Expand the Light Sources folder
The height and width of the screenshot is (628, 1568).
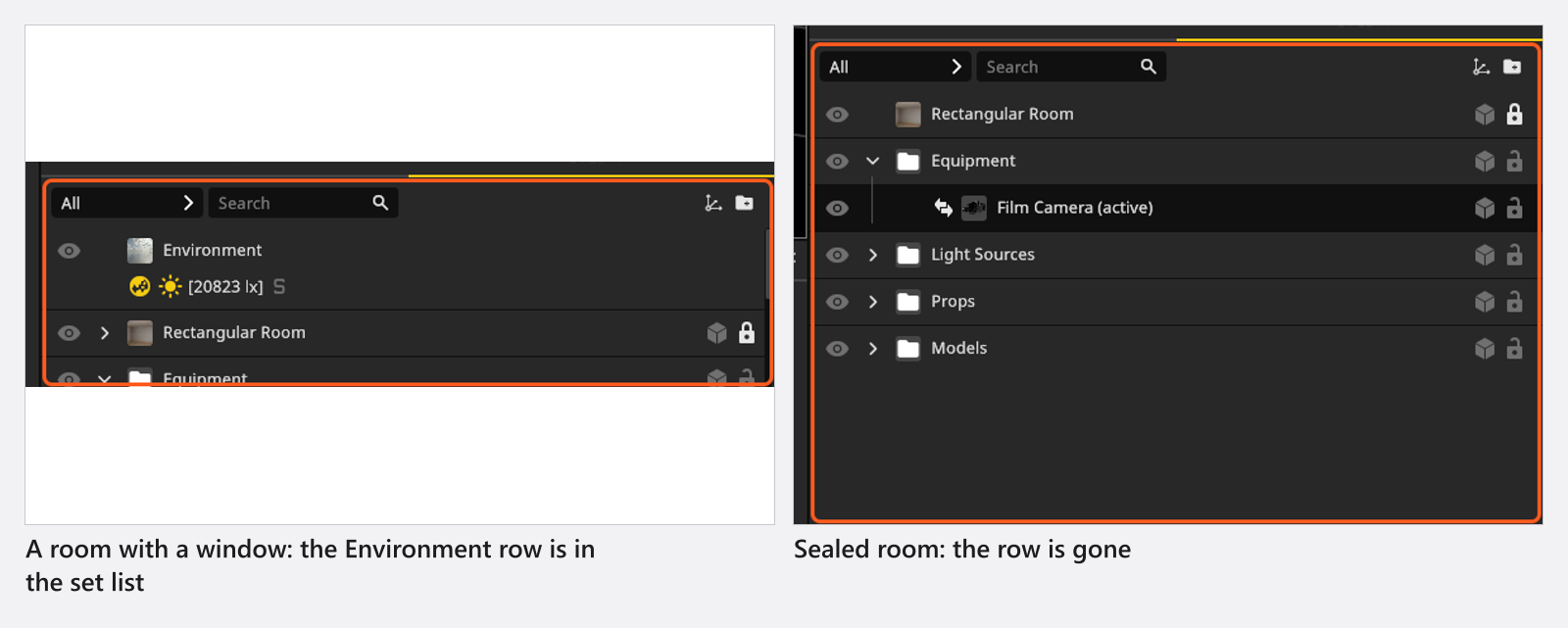point(872,255)
